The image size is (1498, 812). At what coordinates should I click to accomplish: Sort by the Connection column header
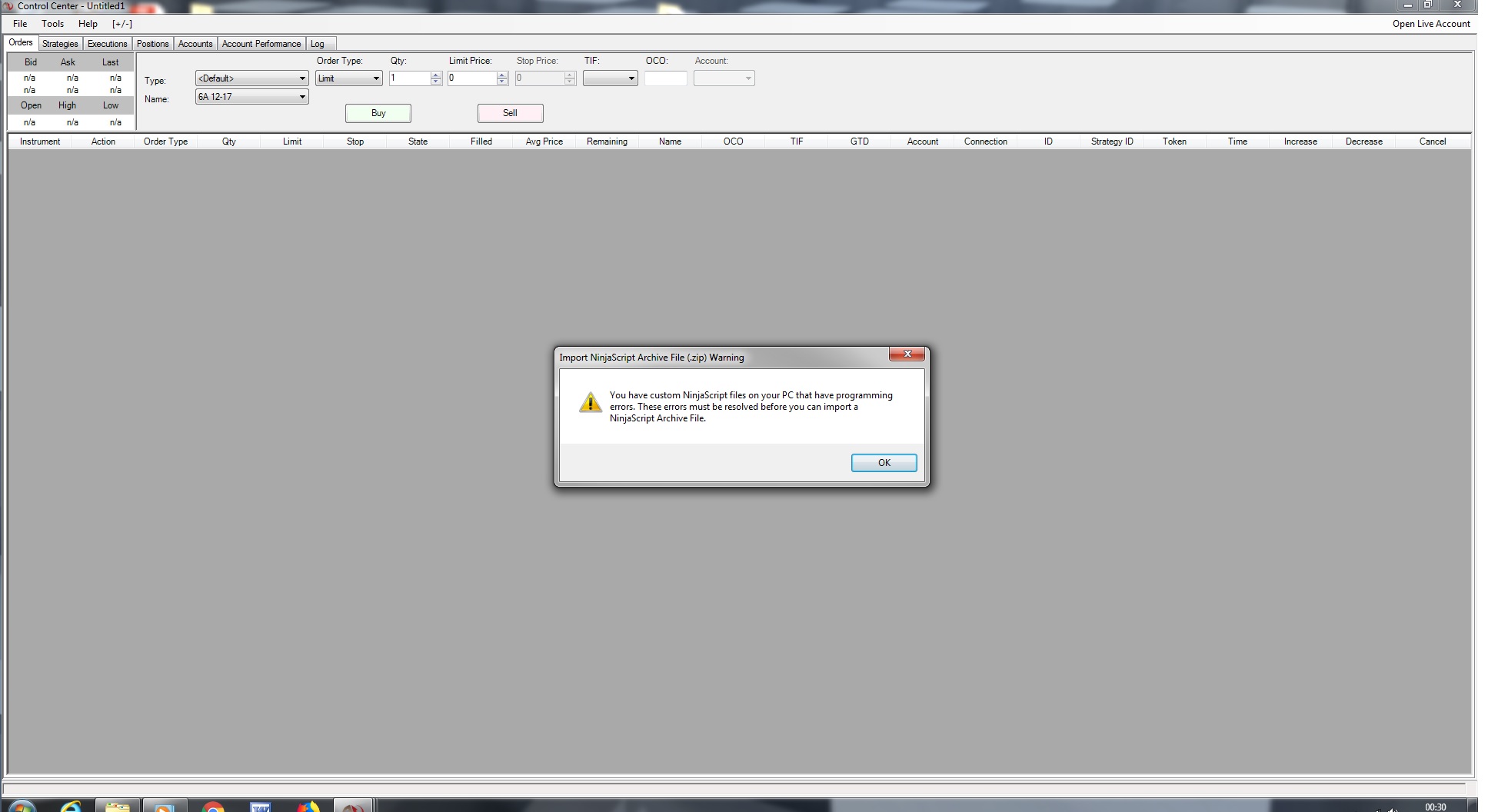986,141
